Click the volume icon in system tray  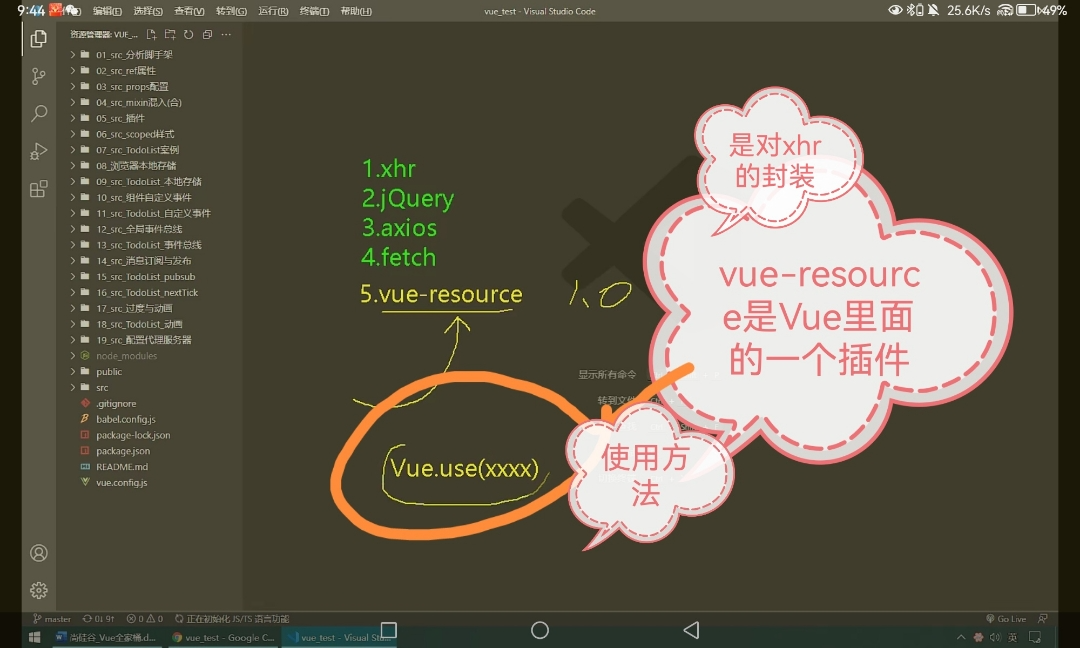point(995,638)
